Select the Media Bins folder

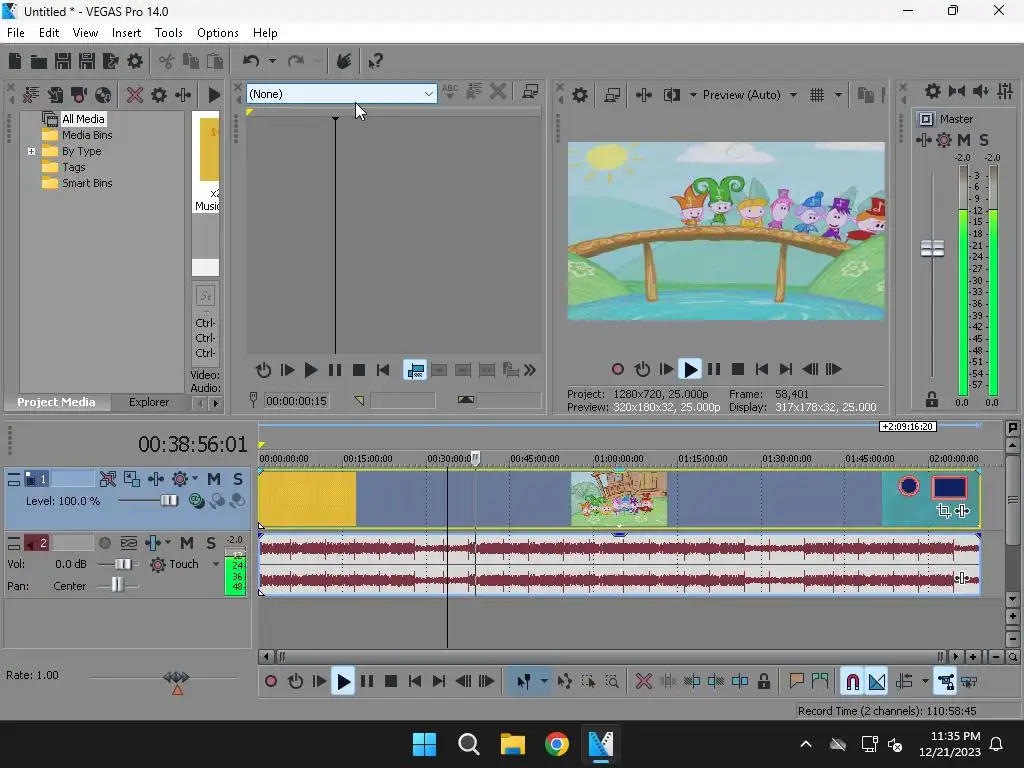point(87,135)
